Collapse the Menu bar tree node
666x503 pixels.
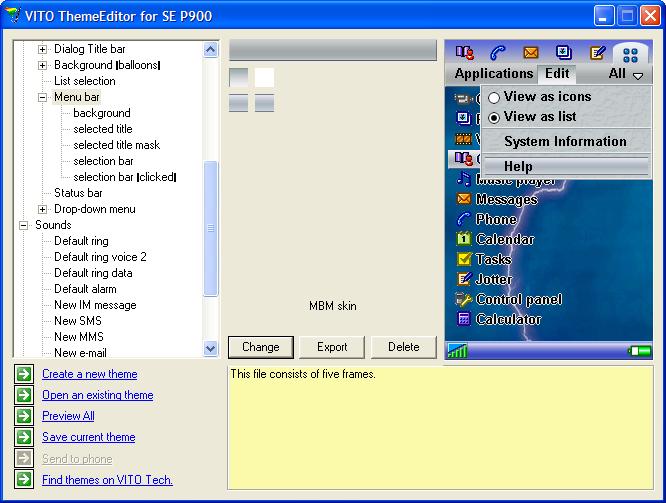tap(42, 97)
